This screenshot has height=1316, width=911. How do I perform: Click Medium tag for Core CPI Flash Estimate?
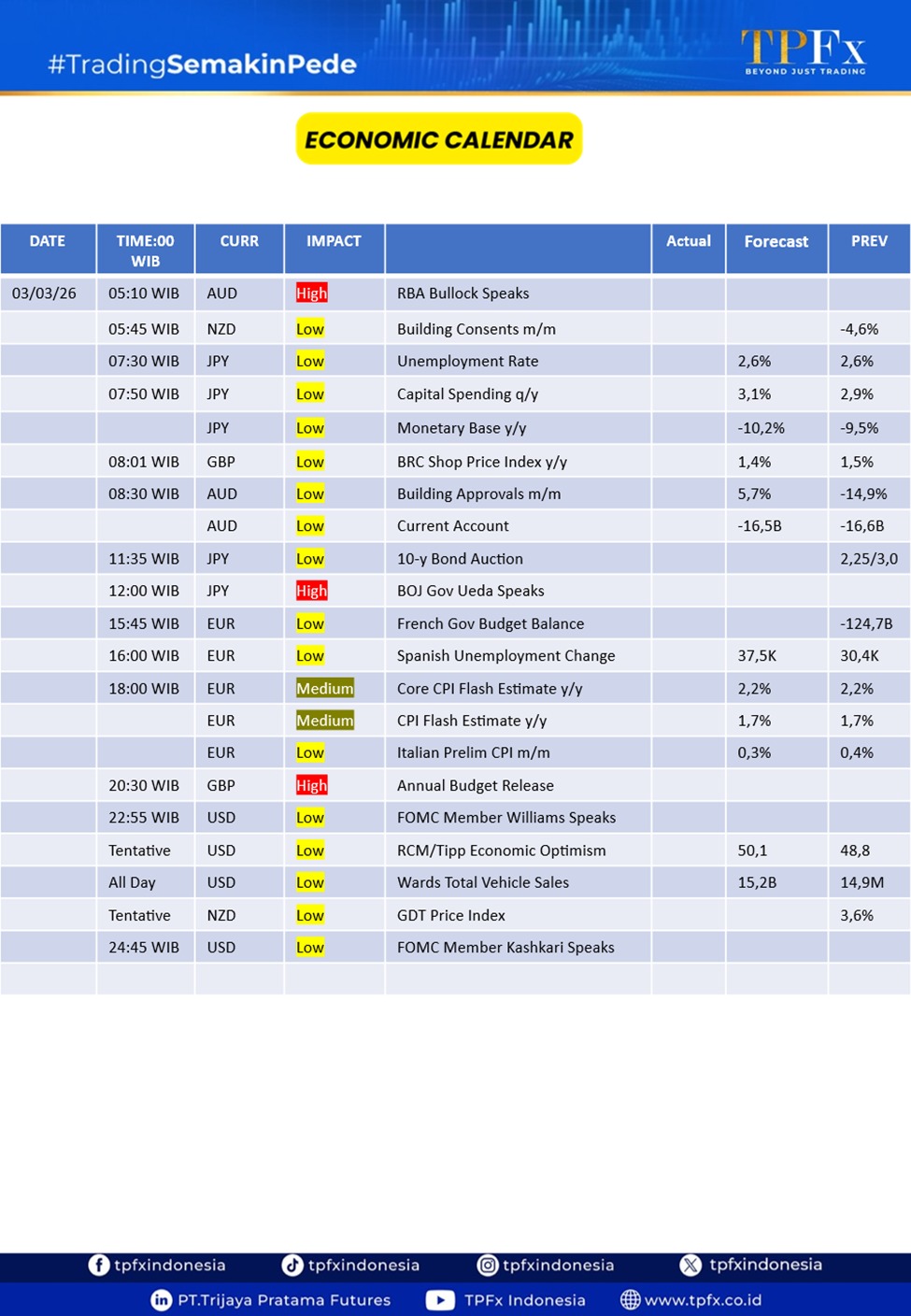click(324, 689)
